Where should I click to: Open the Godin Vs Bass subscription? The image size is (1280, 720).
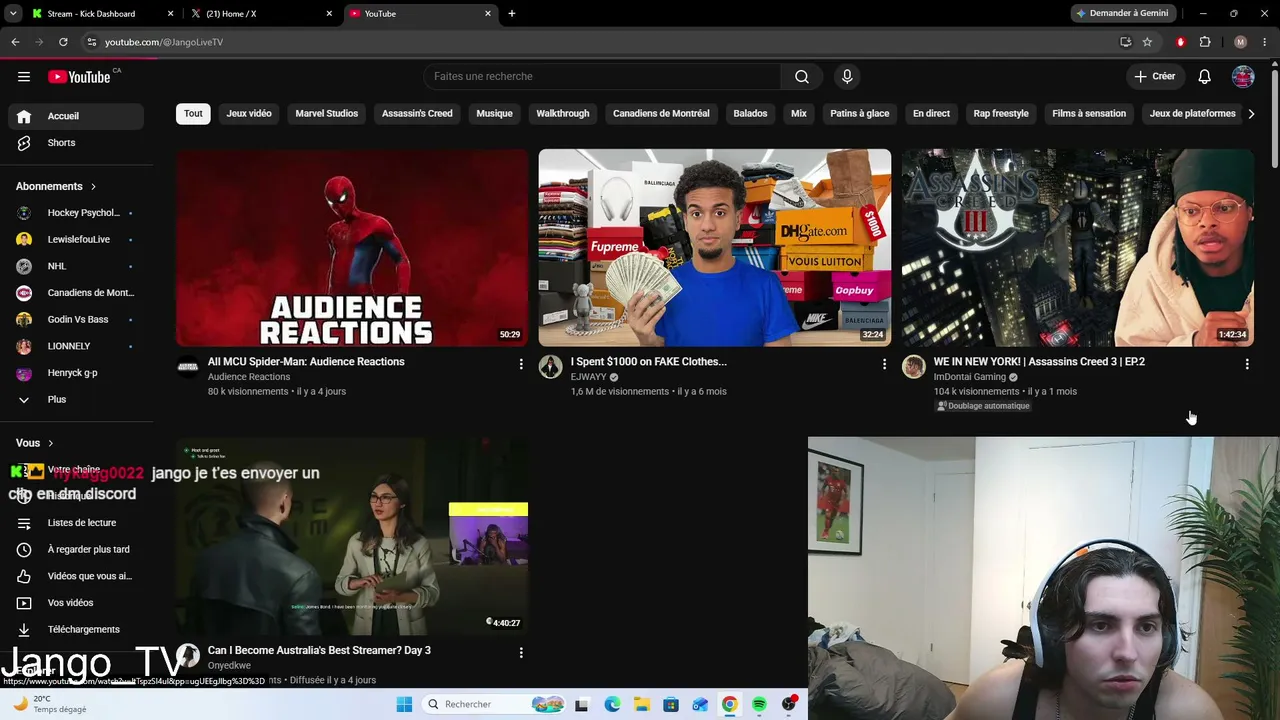coord(76,320)
